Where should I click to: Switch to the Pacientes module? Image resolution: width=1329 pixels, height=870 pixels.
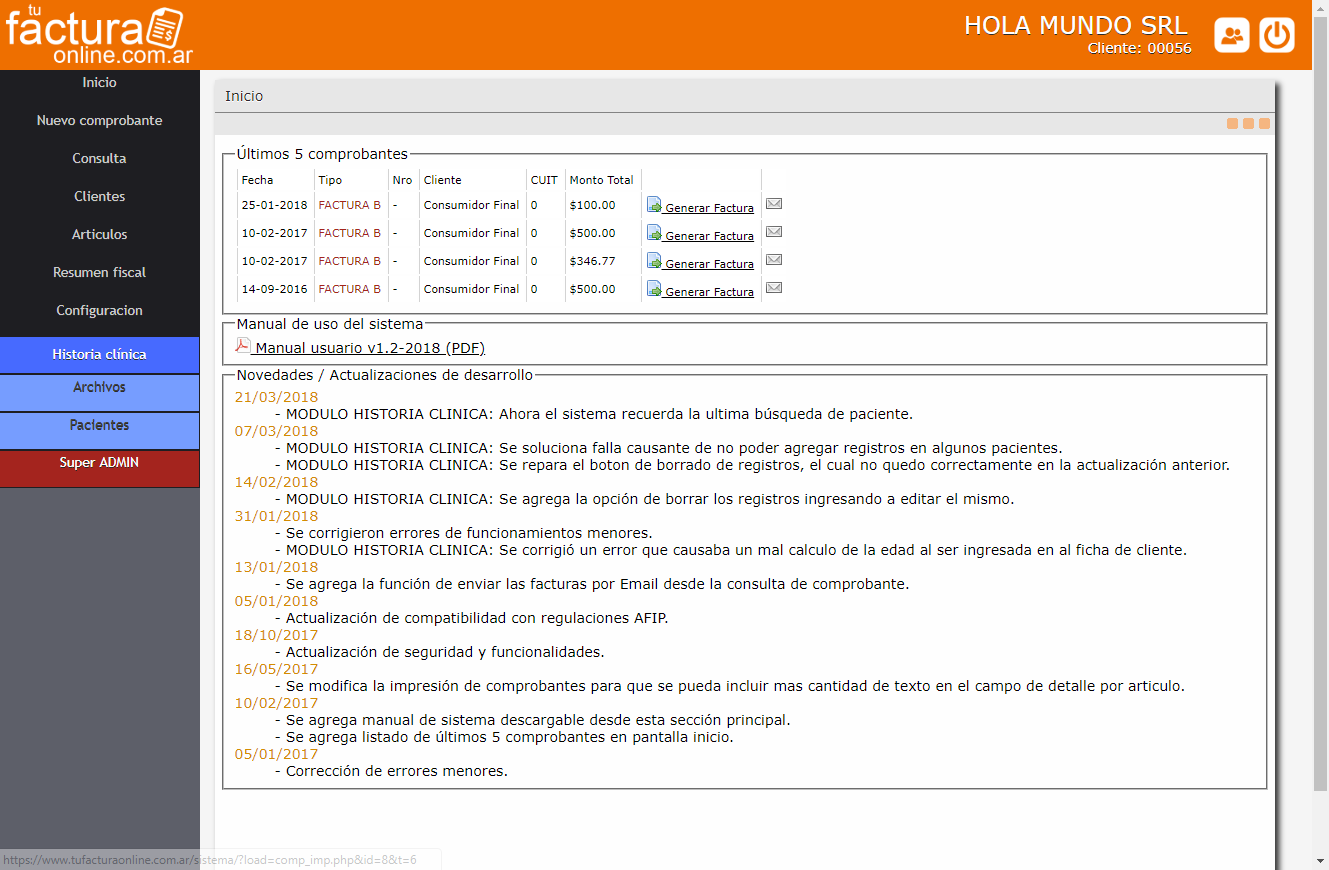point(99,424)
